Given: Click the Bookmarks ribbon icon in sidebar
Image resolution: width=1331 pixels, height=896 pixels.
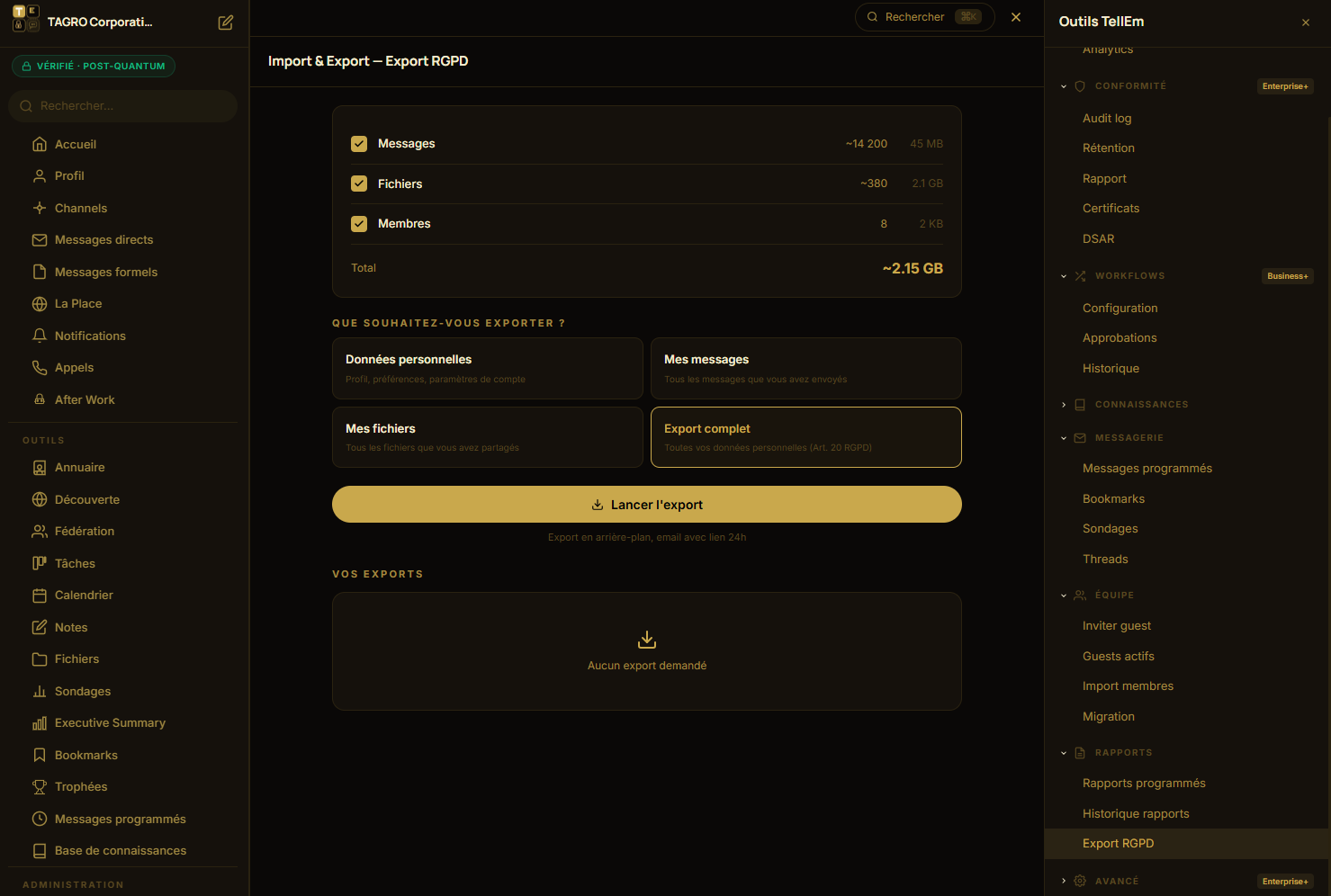Looking at the screenshot, I should 40,755.
